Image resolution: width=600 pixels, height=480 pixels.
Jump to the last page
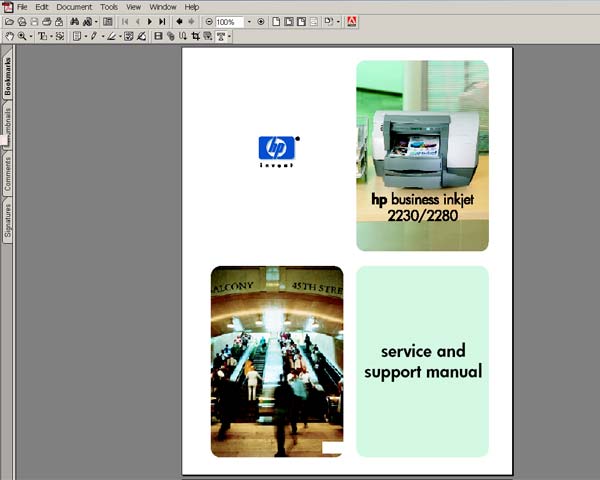[x=162, y=22]
